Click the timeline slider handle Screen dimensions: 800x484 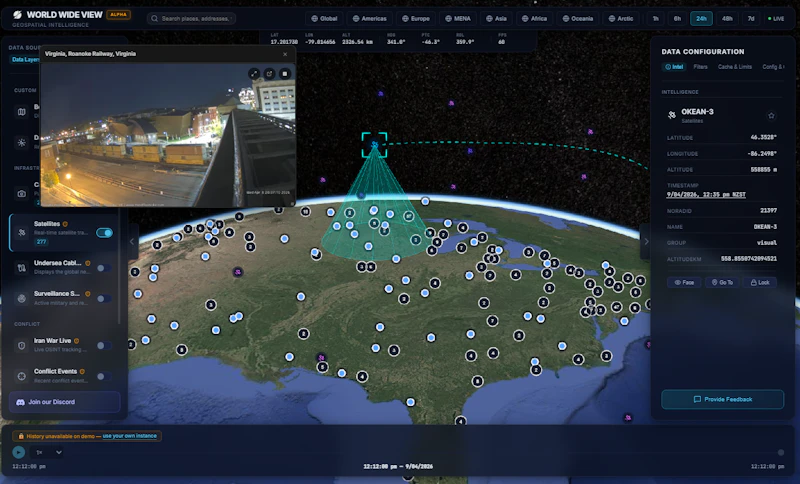pyautogui.click(x=781, y=452)
